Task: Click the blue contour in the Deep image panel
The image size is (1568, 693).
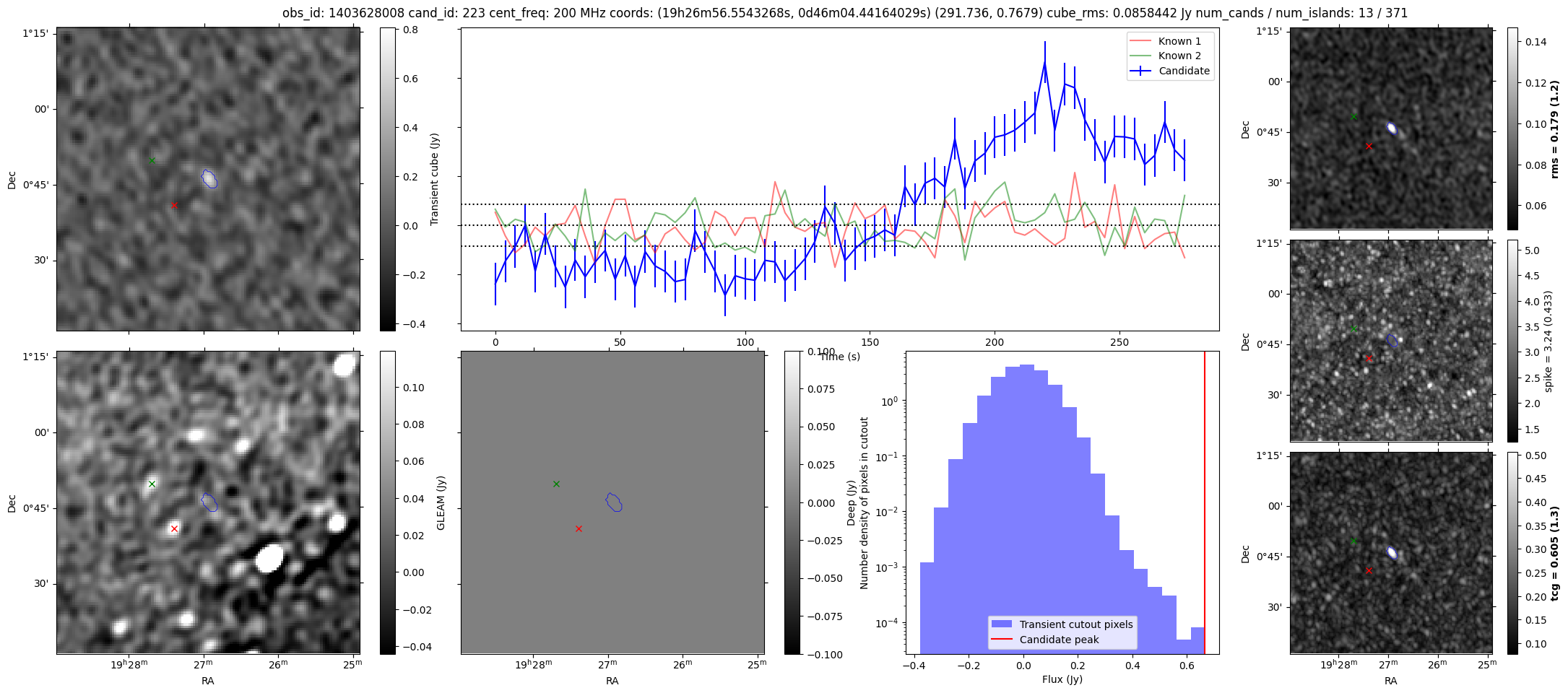Action: 613,502
